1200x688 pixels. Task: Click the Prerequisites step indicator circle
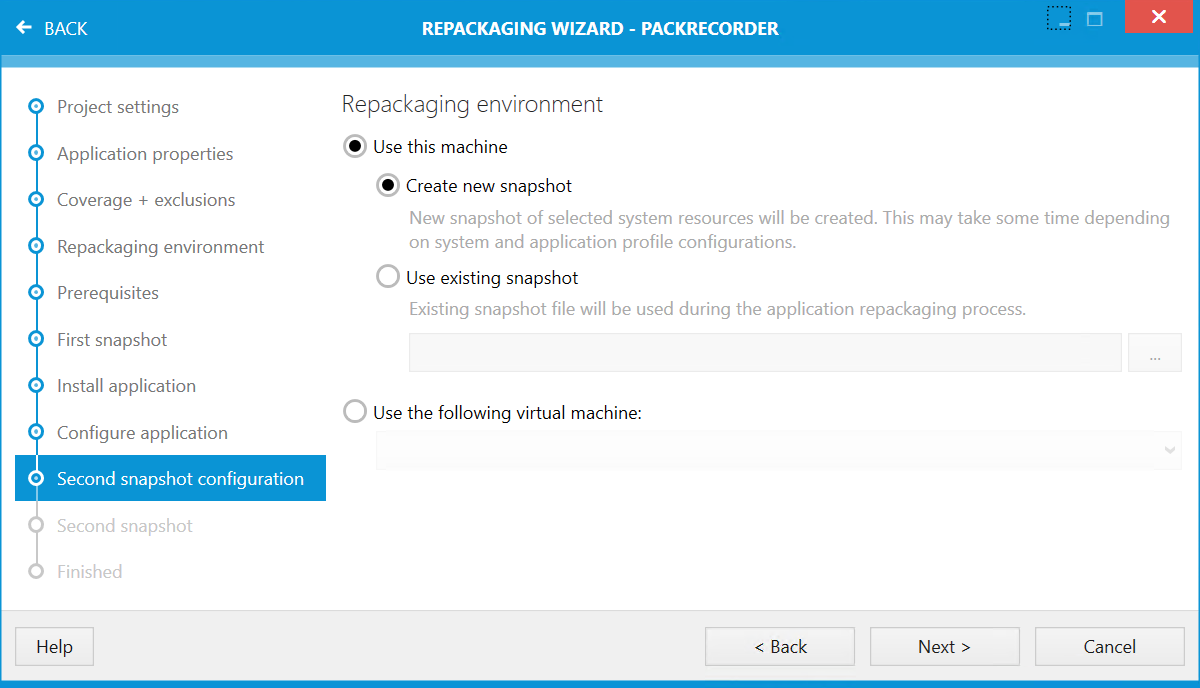pos(36,293)
